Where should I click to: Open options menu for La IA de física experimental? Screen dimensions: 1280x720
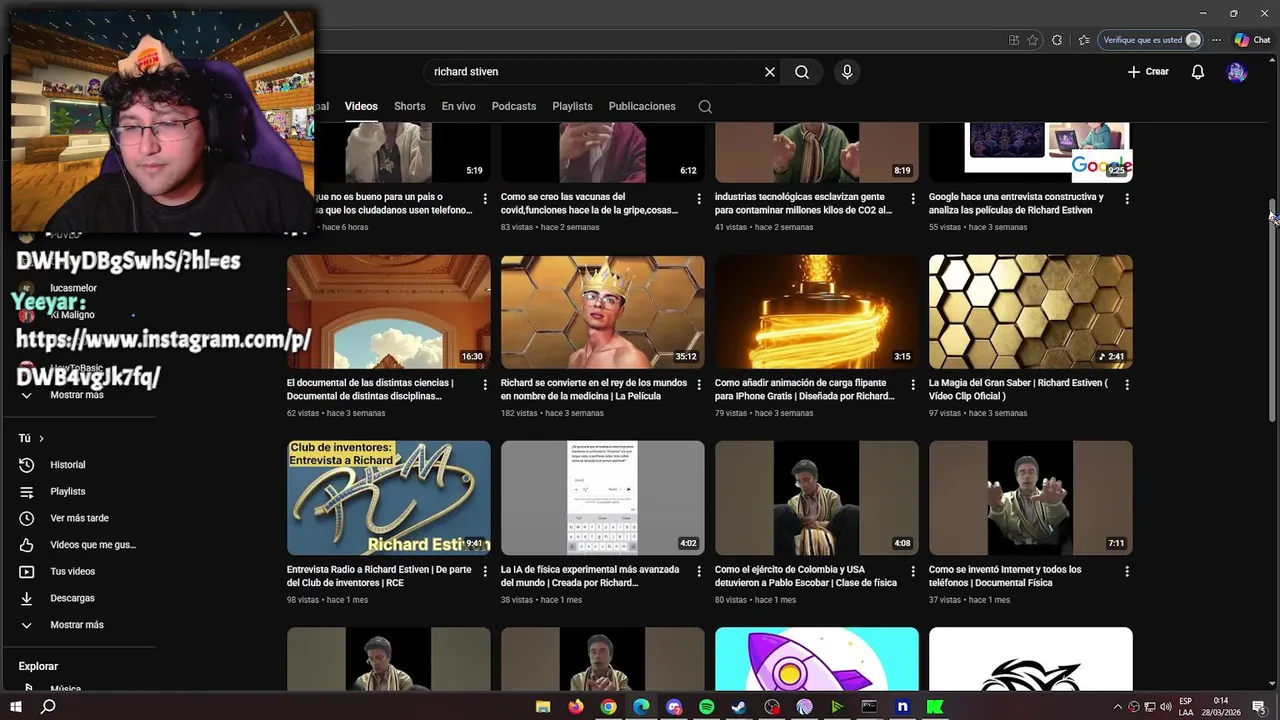tap(699, 572)
